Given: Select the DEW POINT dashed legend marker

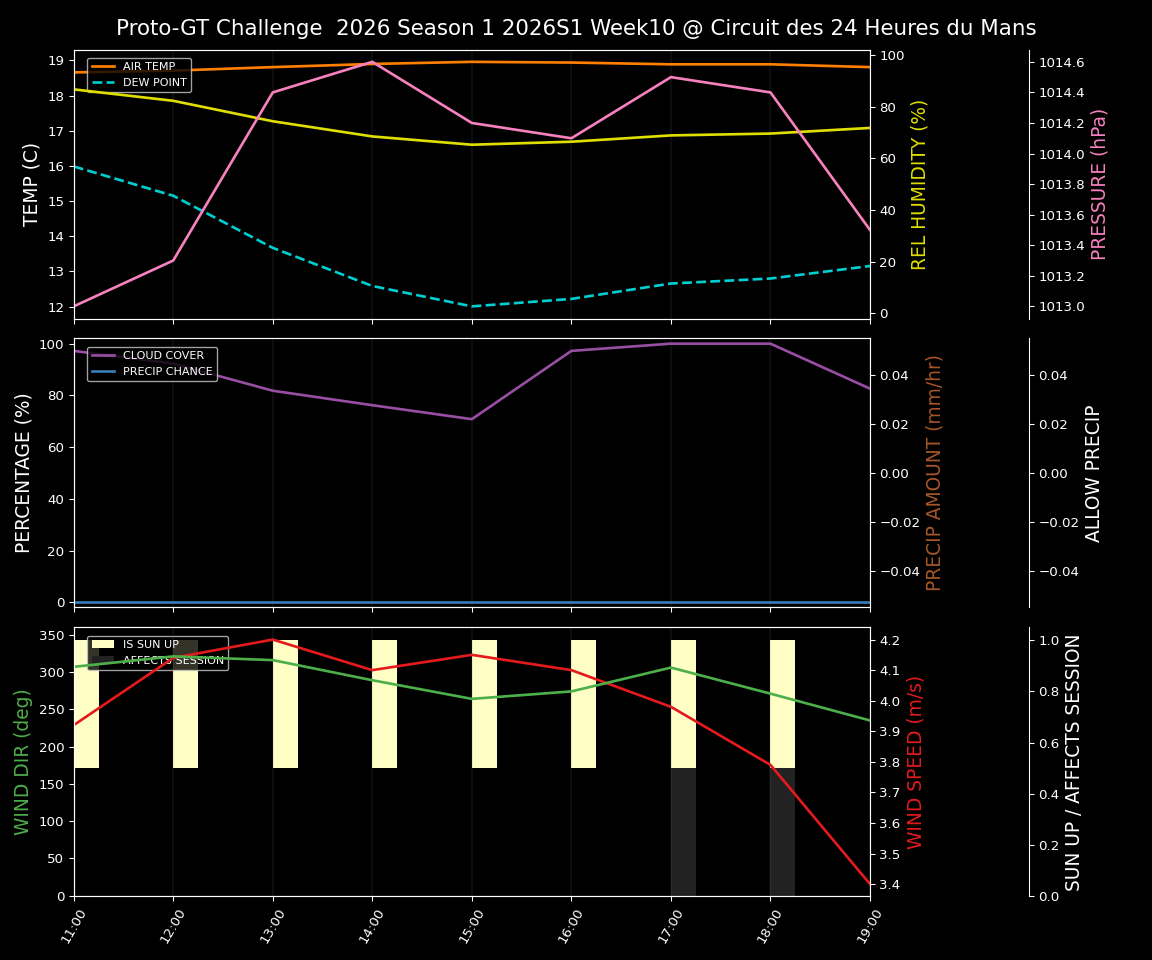Looking at the screenshot, I should tap(101, 83).
